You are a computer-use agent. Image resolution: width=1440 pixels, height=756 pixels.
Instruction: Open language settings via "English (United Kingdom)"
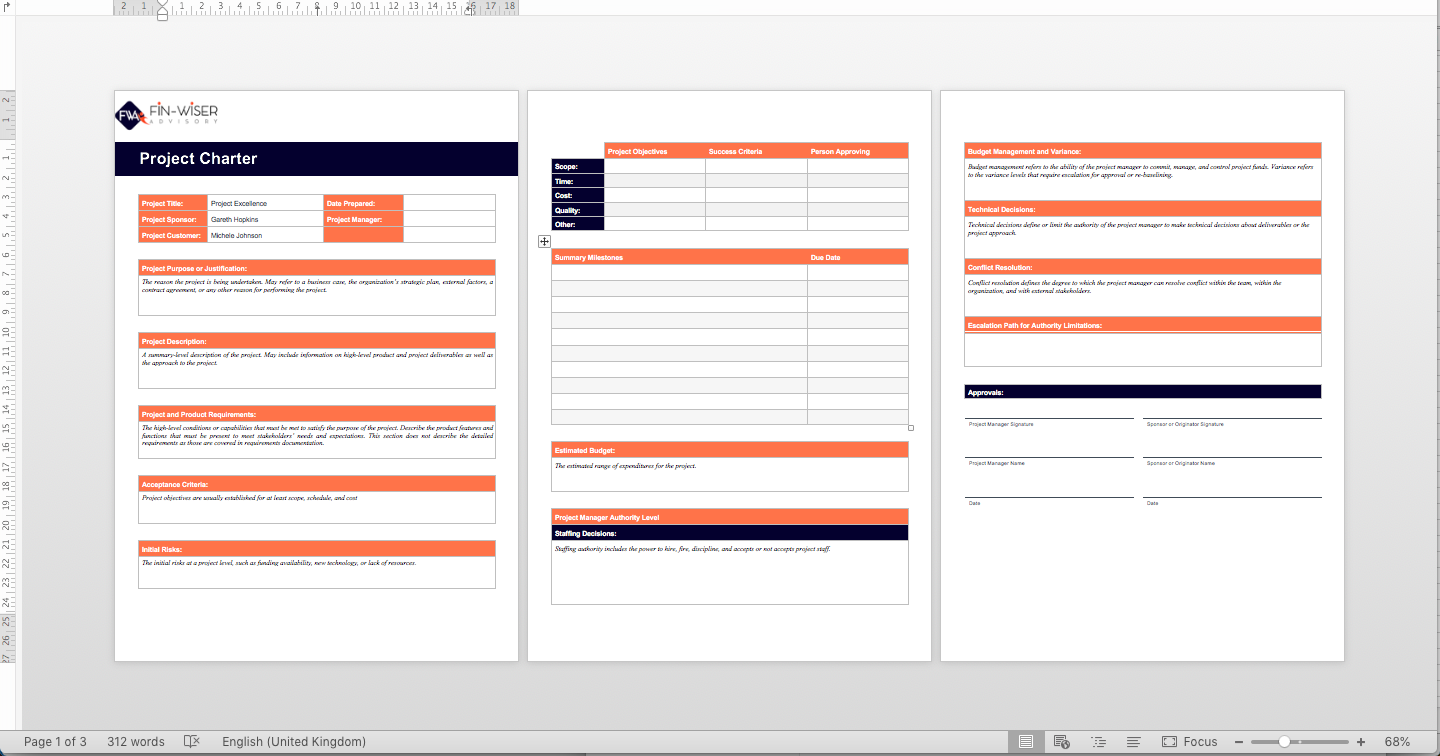coord(293,741)
